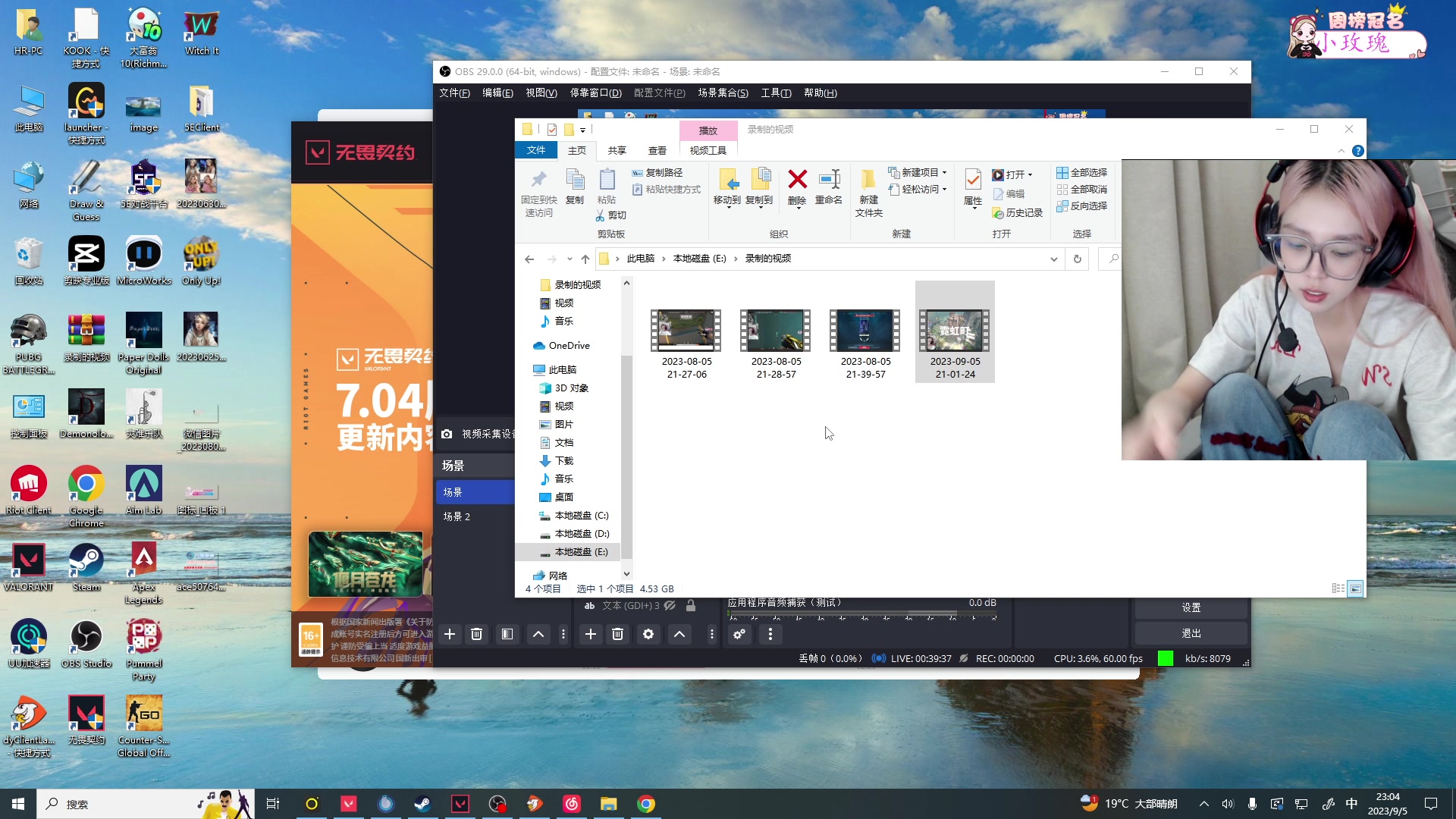
Task: Expand address bar history dropdown
Action: 1053,259
